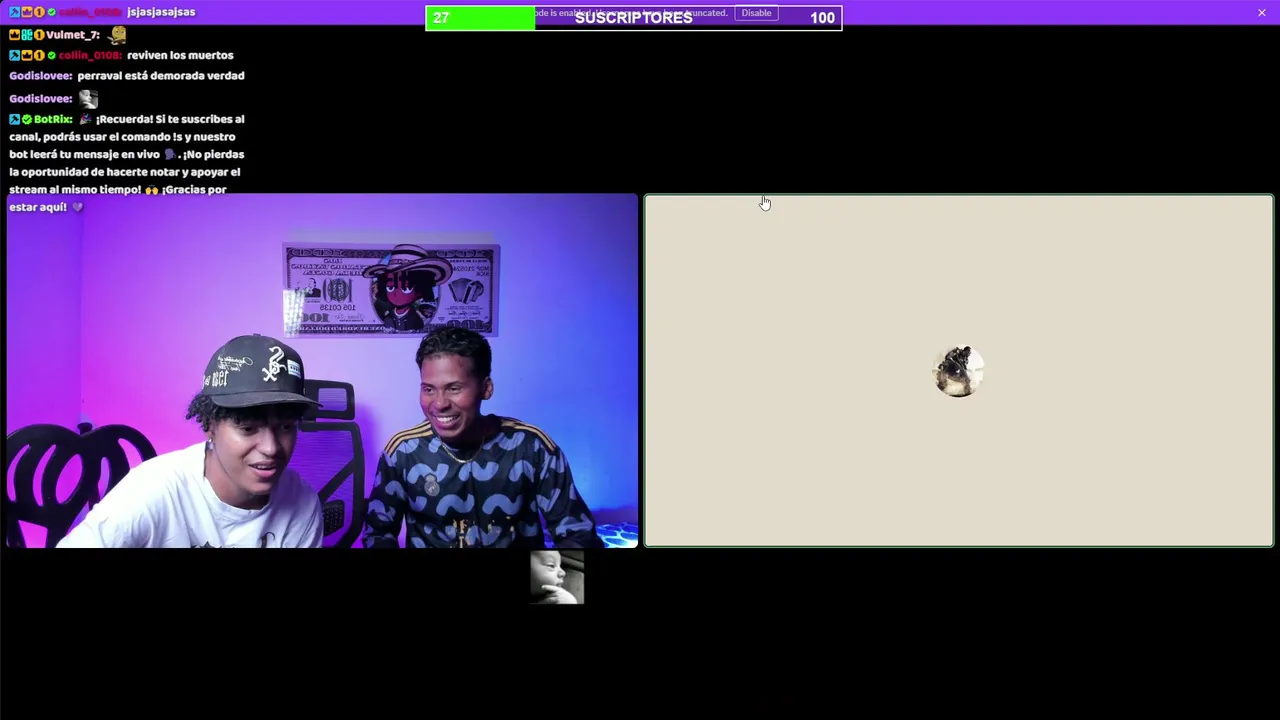This screenshot has height=720, width=1280.
Task: Select collin_0108 on the 'reviven los muertos' message
Action: coord(89,55)
